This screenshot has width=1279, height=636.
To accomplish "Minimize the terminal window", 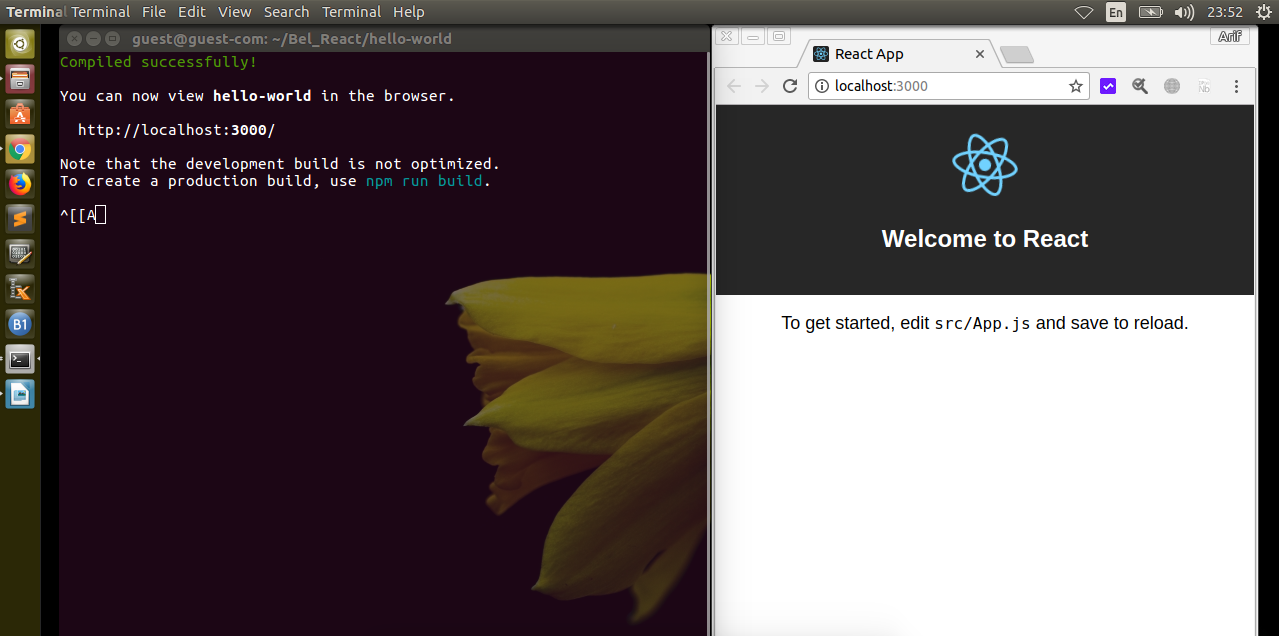I will click(93, 39).
